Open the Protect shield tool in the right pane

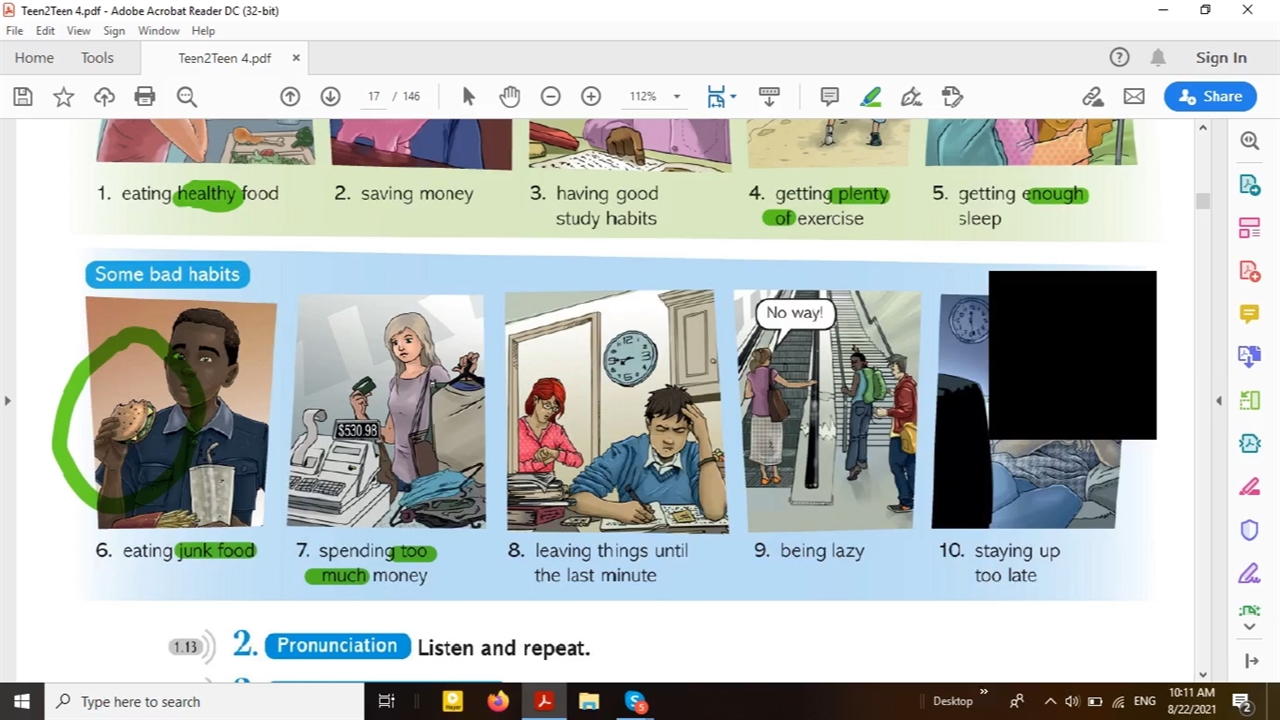[x=1249, y=530]
